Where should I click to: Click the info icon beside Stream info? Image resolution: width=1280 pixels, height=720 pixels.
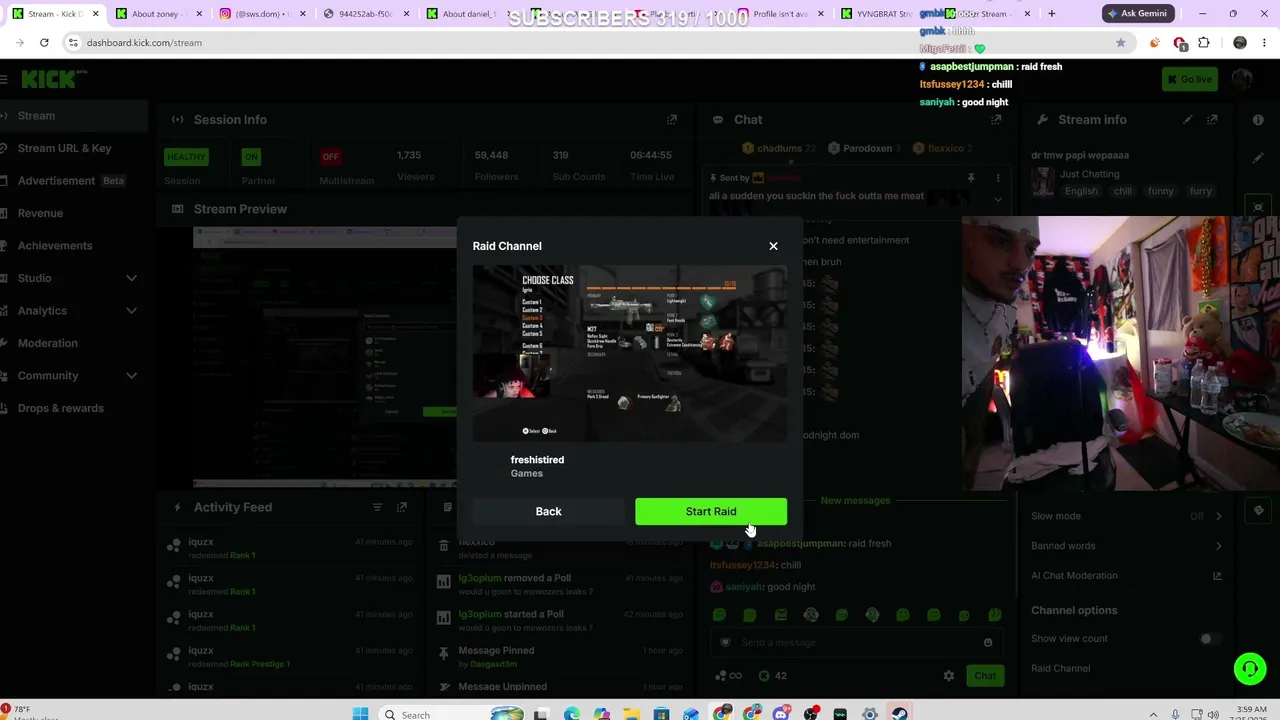coord(1258,120)
